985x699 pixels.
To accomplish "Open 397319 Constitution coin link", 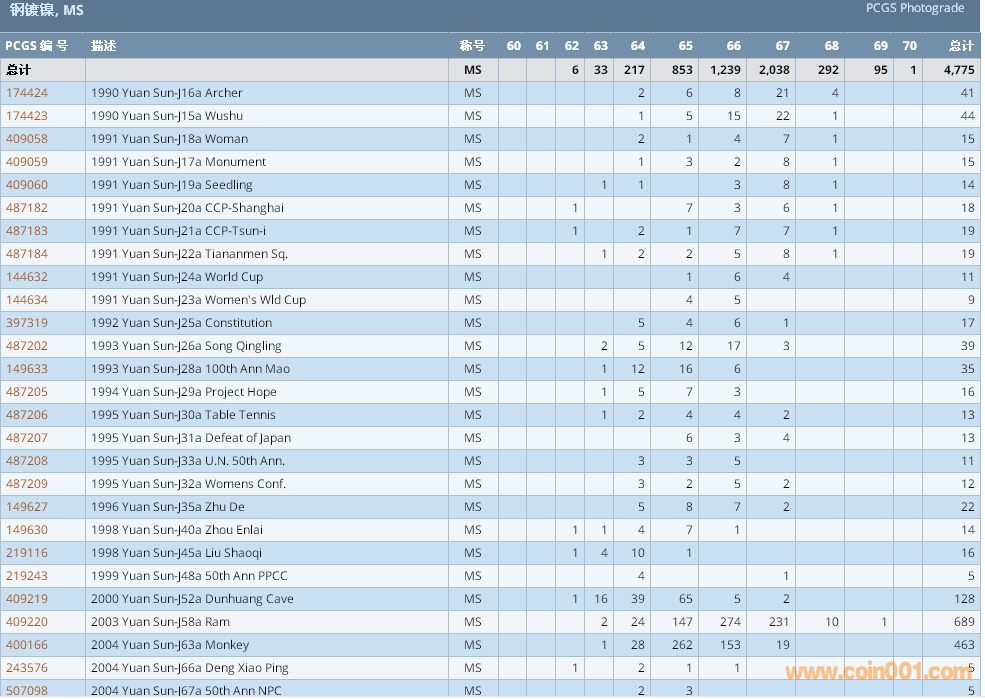I will [x=27, y=323].
